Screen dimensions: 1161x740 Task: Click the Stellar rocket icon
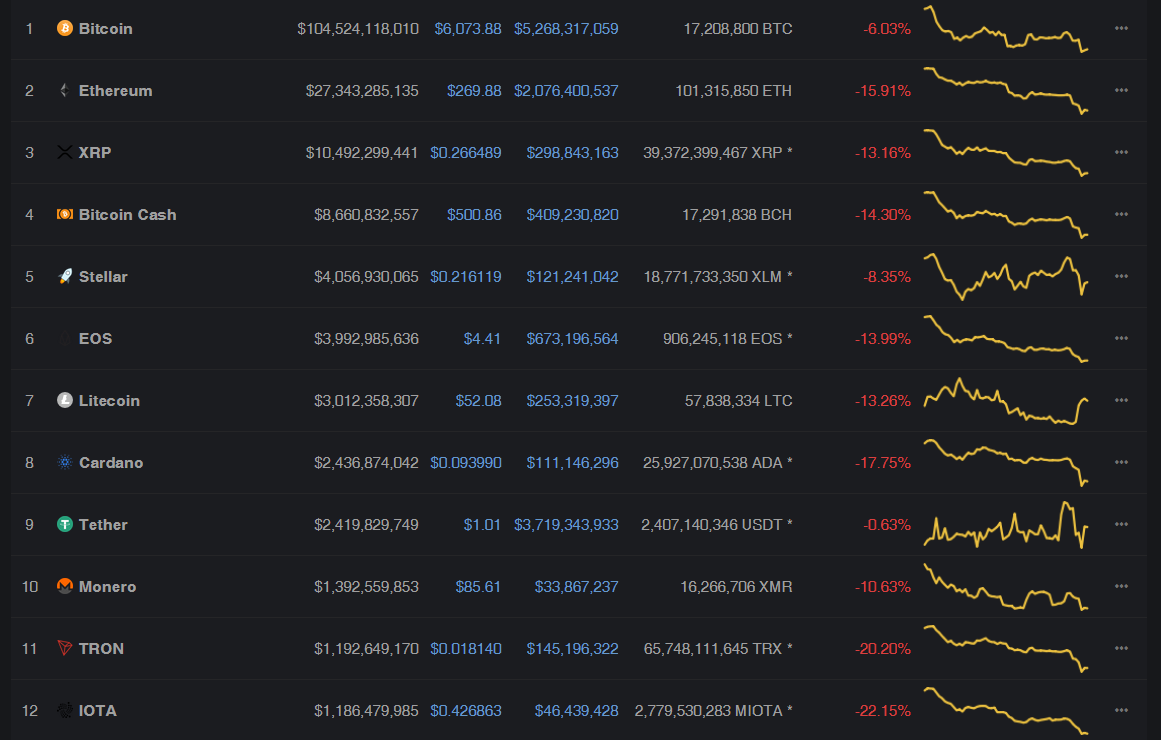pos(65,276)
